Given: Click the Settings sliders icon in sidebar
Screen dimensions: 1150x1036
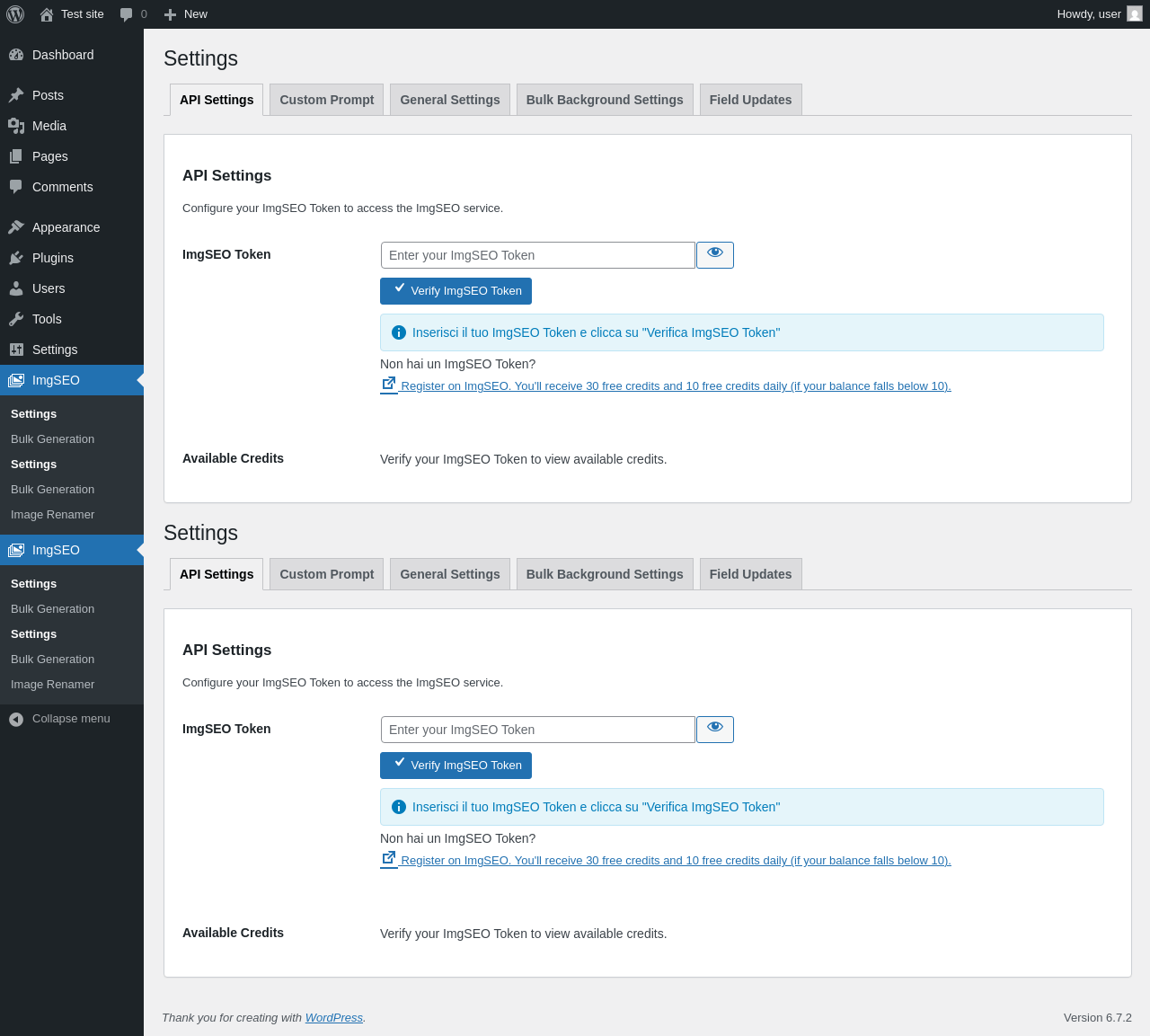Looking at the screenshot, I should [x=16, y=350].
